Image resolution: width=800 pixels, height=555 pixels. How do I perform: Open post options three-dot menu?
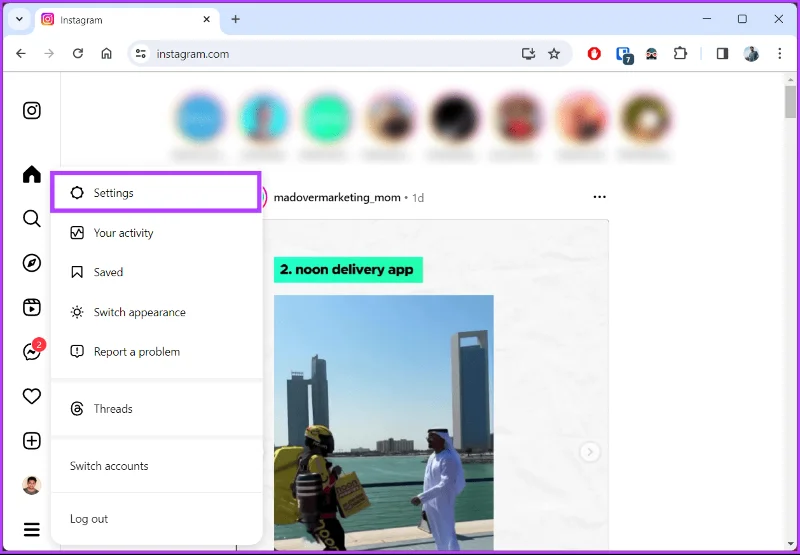[x=599, y=197]
